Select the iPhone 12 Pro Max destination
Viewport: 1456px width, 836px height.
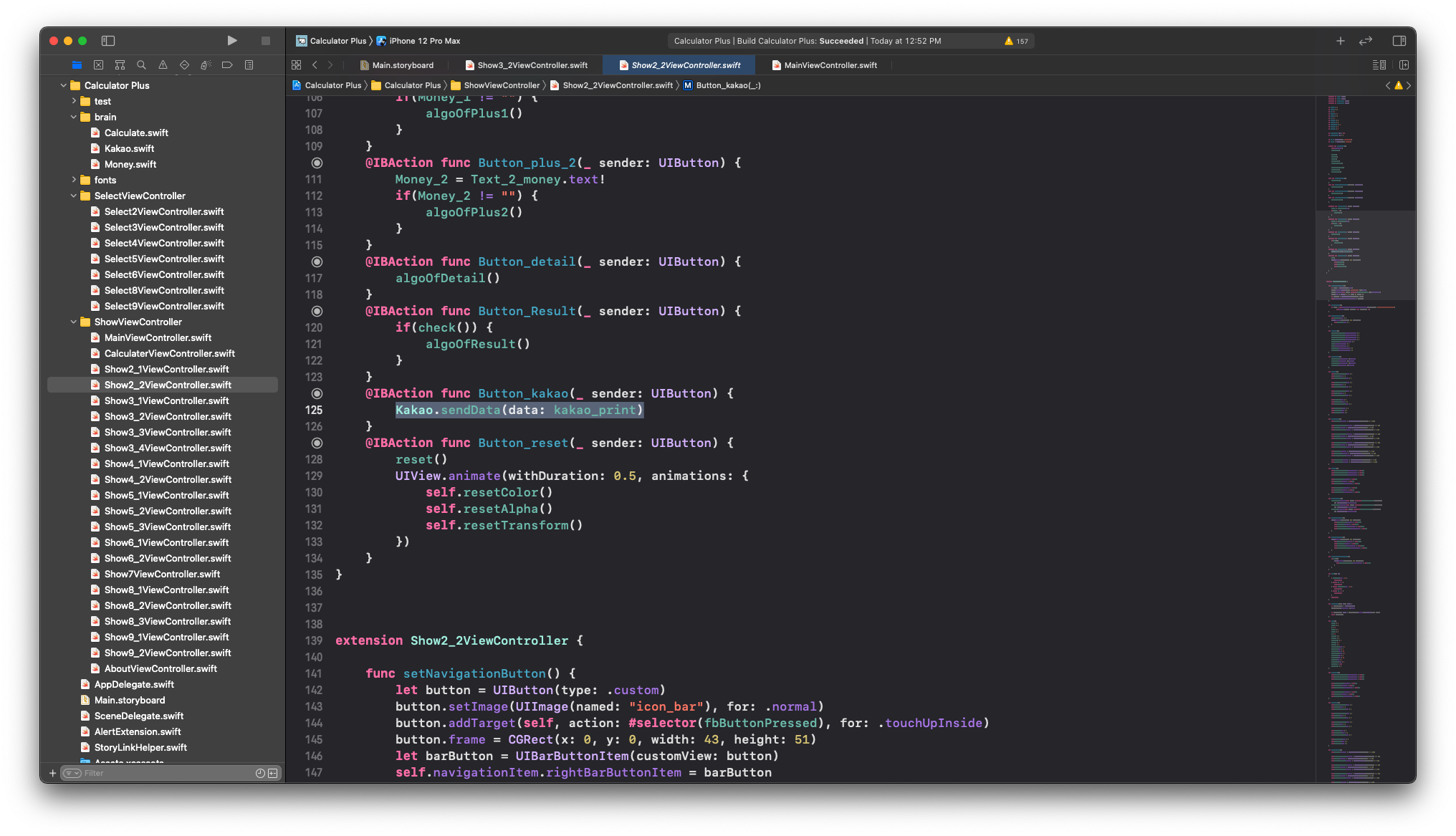point(424,41)
